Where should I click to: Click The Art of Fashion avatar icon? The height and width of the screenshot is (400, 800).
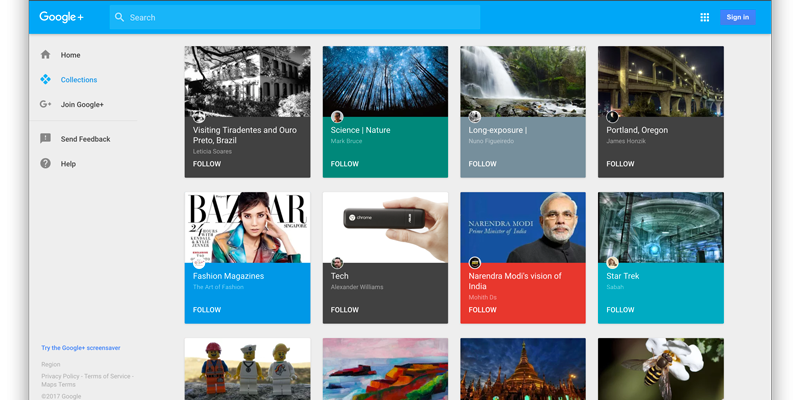click(199, 263)
